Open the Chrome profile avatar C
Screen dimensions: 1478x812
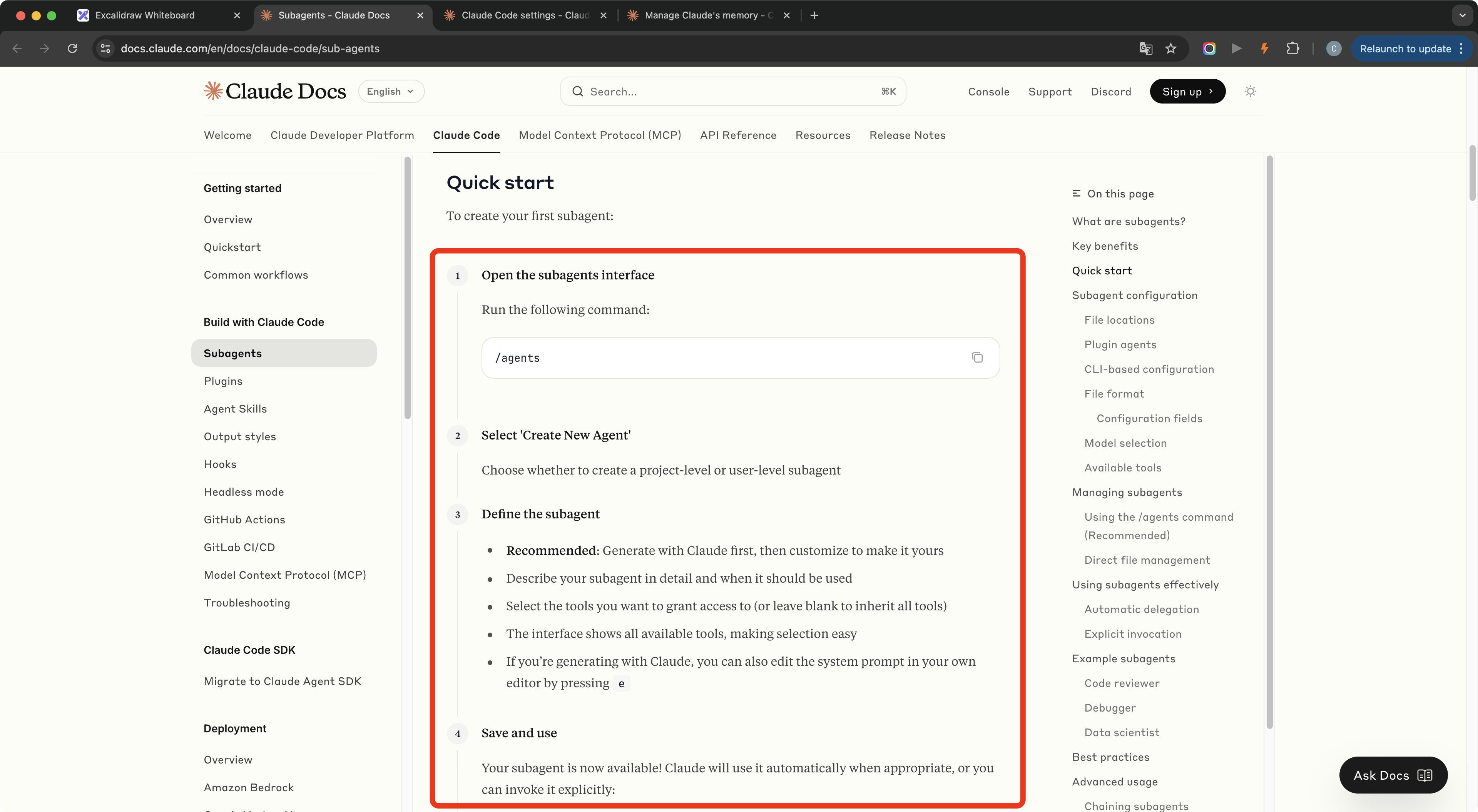click(x=1334, y=49)
